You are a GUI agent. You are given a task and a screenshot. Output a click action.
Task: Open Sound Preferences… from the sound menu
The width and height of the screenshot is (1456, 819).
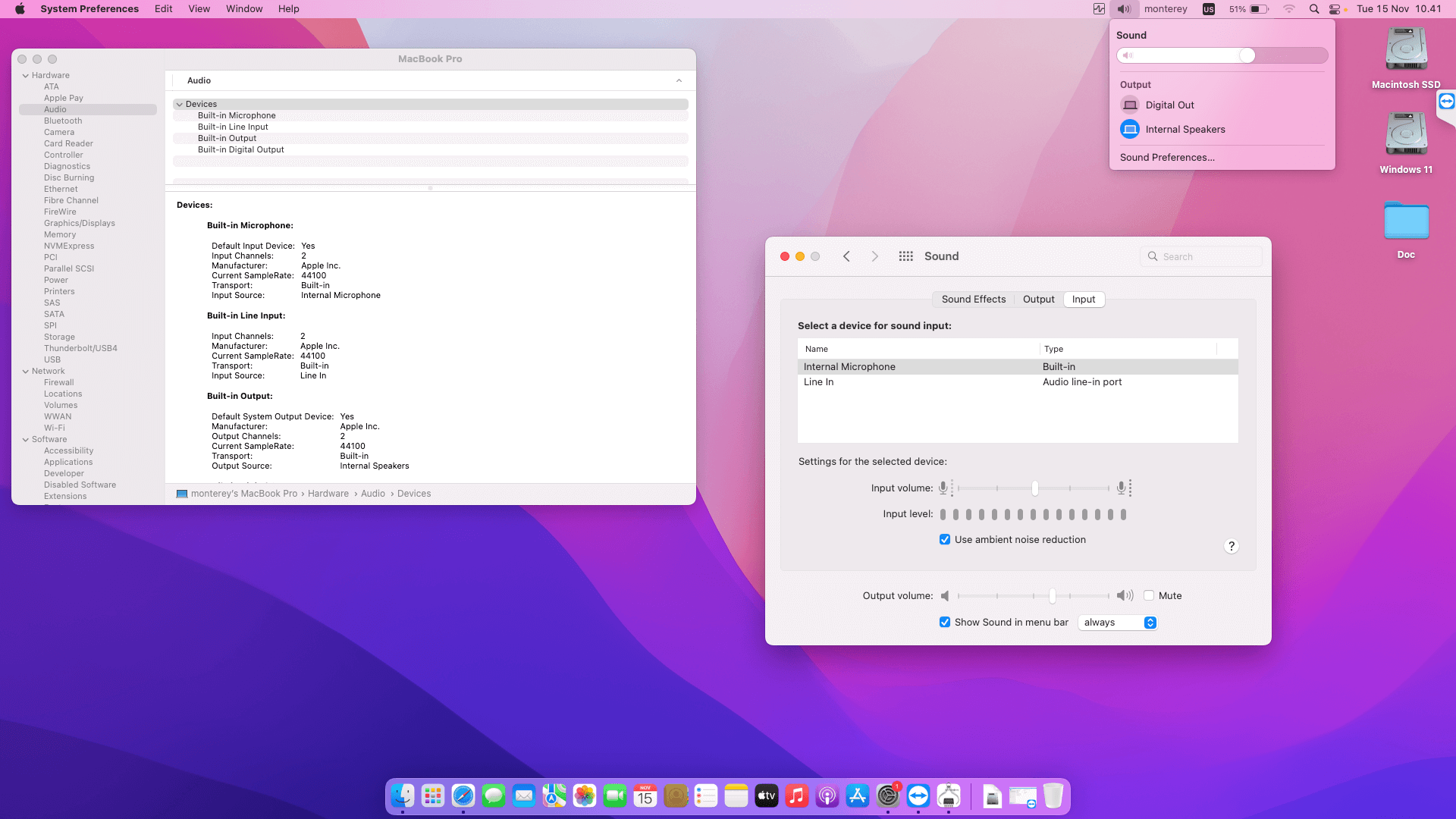pyautogui.click(x=1167, y=158)
